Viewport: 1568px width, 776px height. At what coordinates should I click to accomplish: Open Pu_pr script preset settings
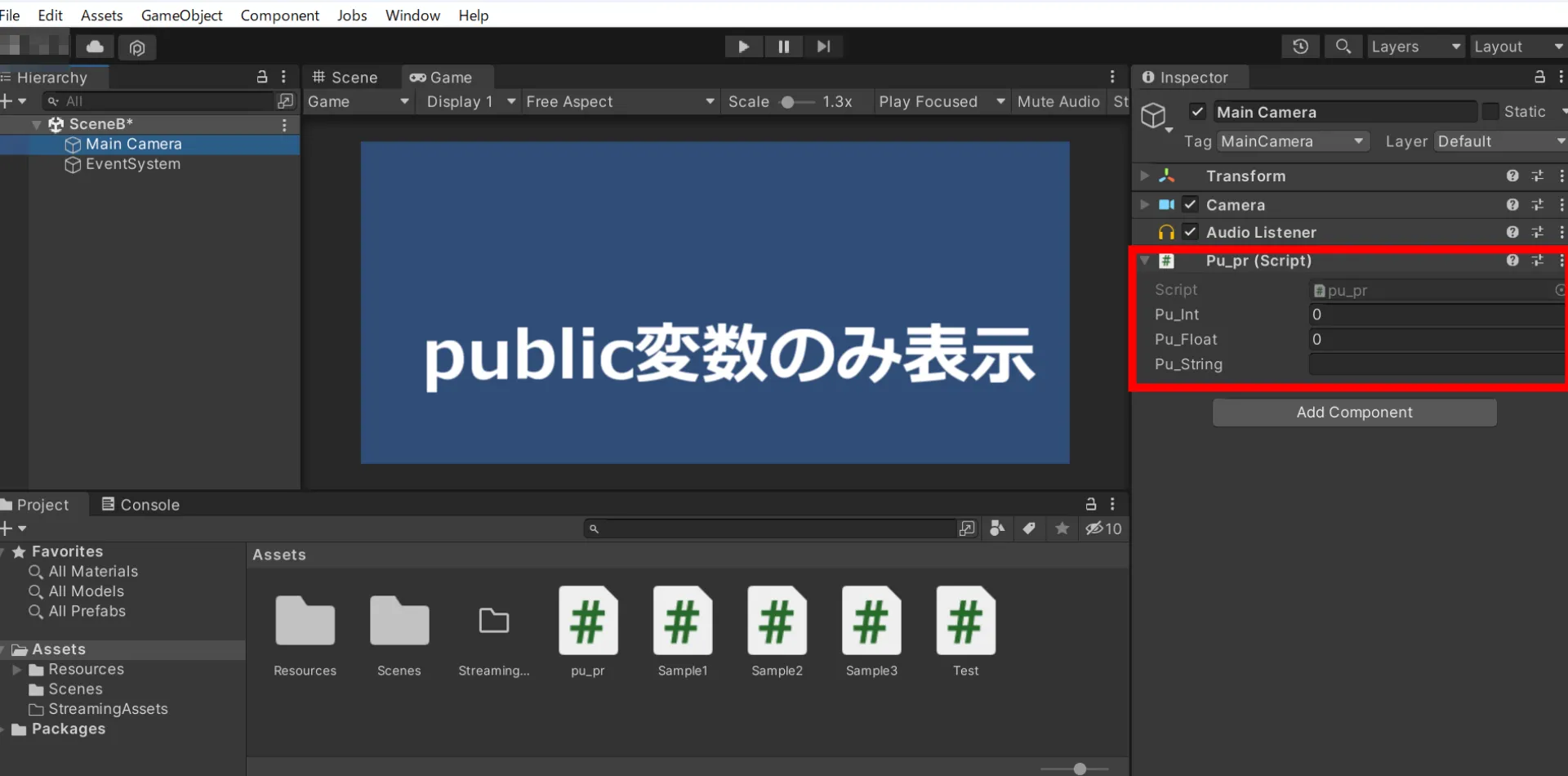pos(1538,260)
